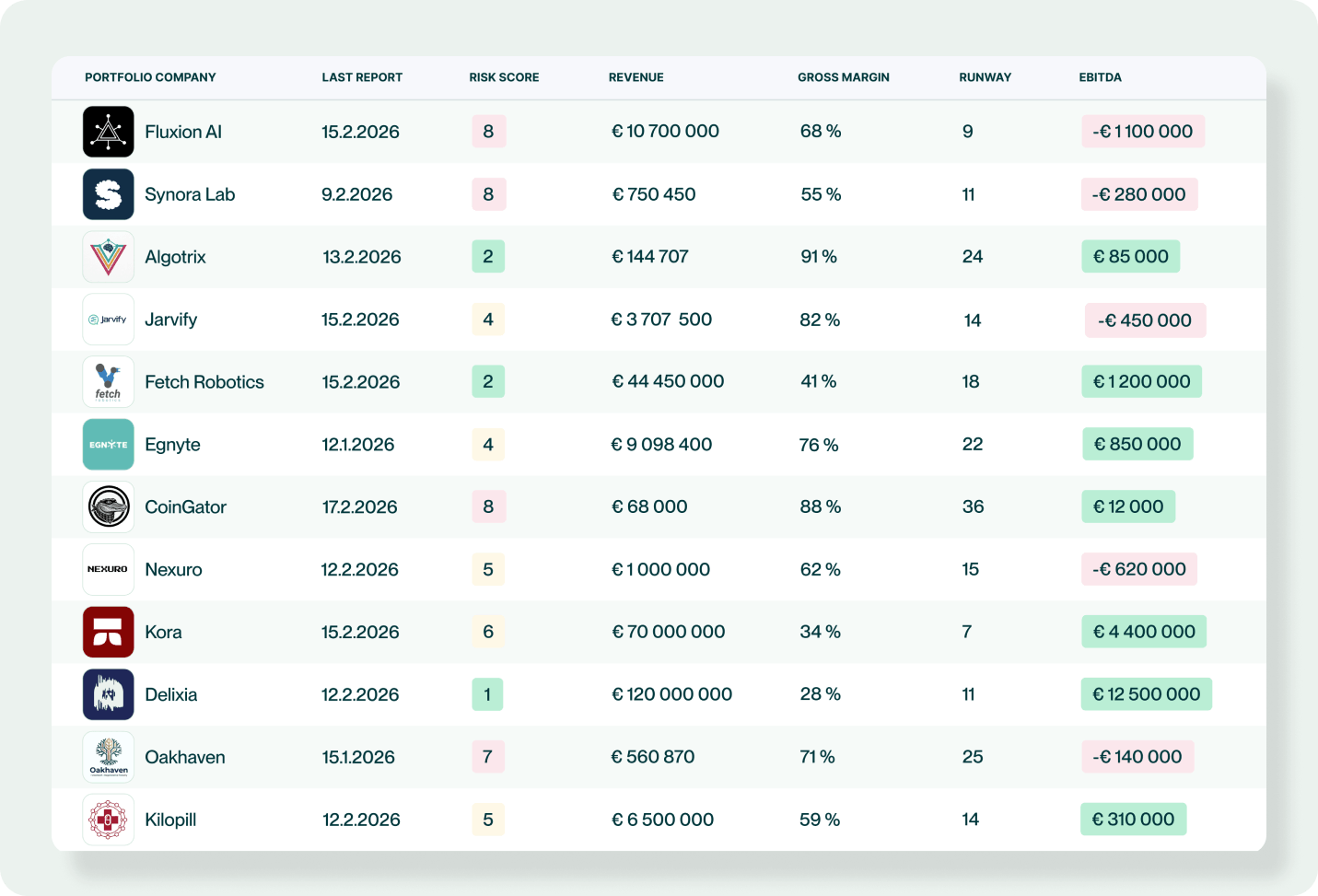Click the Oakhaven tree logo
Image resolution: width=1318 pixels, height=896 pixels.
[108, 757]
